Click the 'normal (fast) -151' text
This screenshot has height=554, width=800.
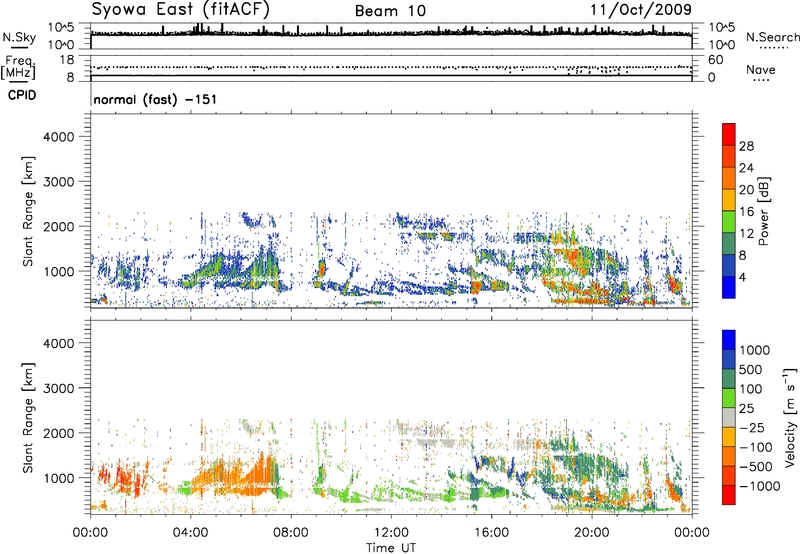click(x=155, y=99)
